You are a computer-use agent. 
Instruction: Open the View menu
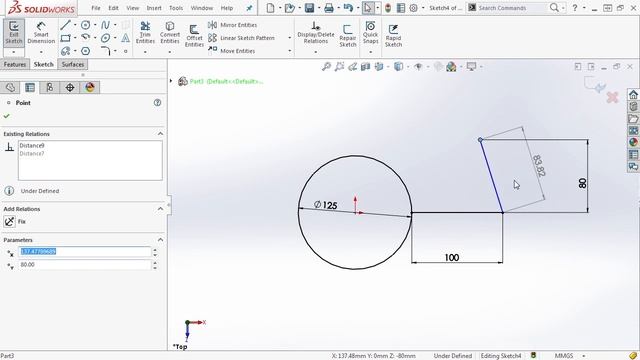[x=133, y=8]
